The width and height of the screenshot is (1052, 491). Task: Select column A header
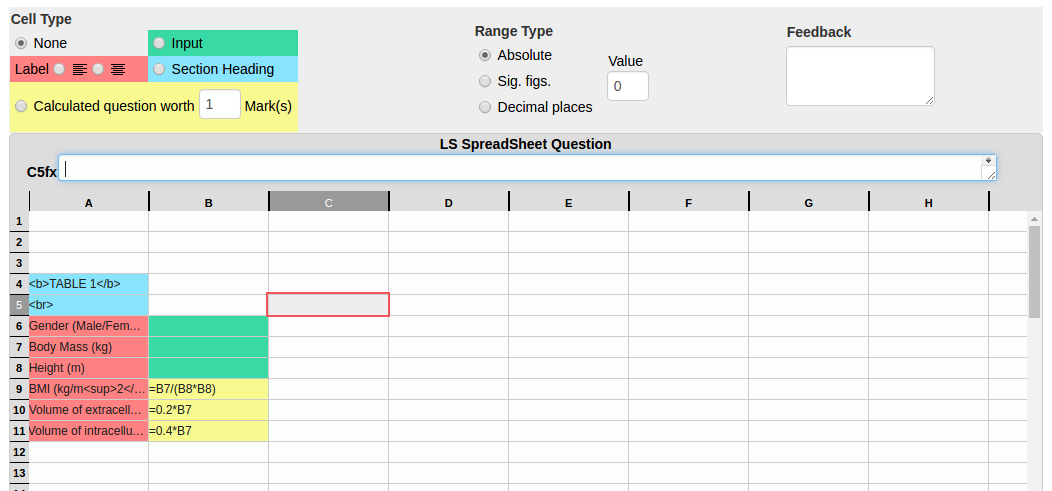(89, 203)
